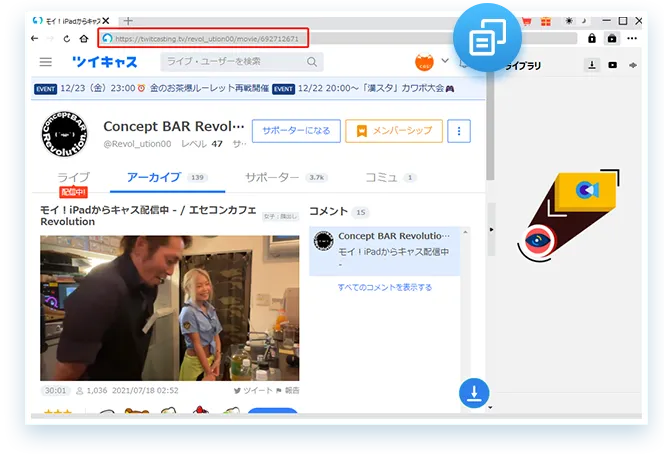The width and height of the screenshot is (664, 463).
Task: Open the Concept BAR Revolution profile avatar
Action: tap(64, 134)
